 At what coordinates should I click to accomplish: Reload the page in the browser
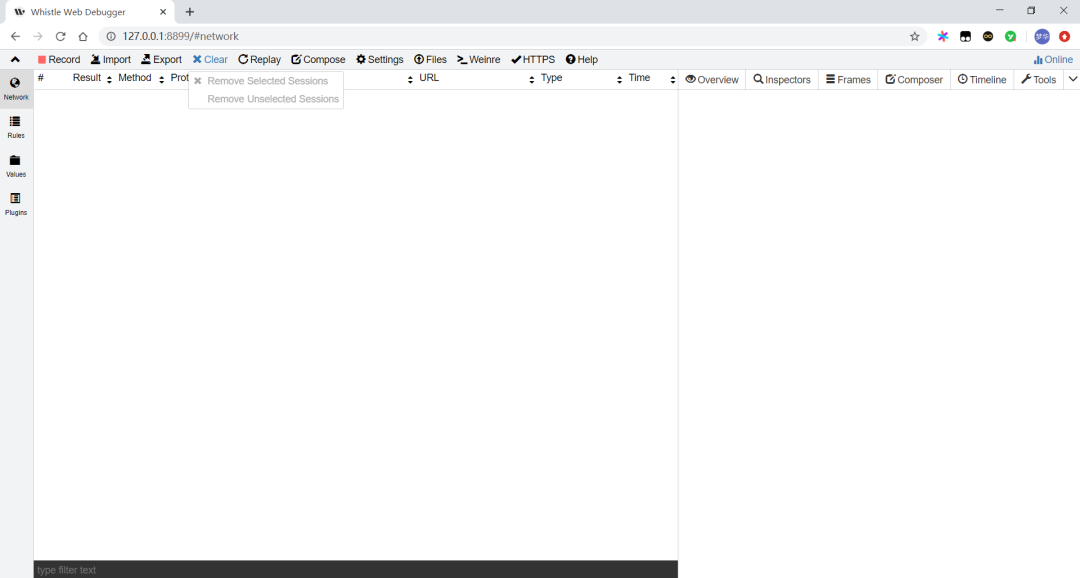tap(61, 37)
